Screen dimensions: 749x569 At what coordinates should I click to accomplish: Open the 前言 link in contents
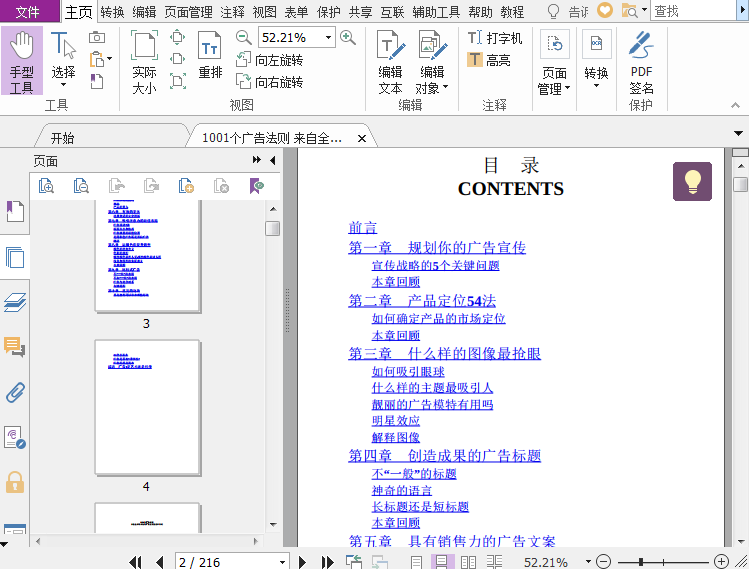click(x=363, y=227)
